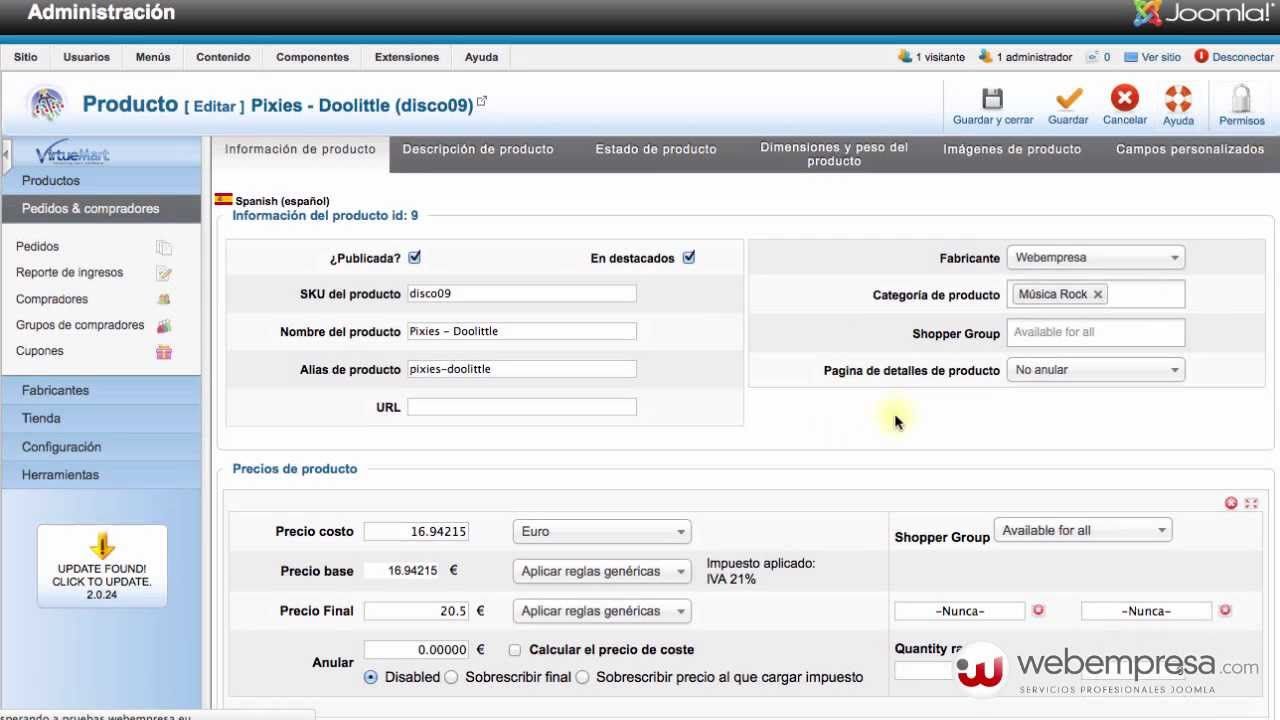Viewport: 1280px width, 720px height.
Task: Open the Ayuda lifebuoy icon
Action: [x=1178, y=98]
